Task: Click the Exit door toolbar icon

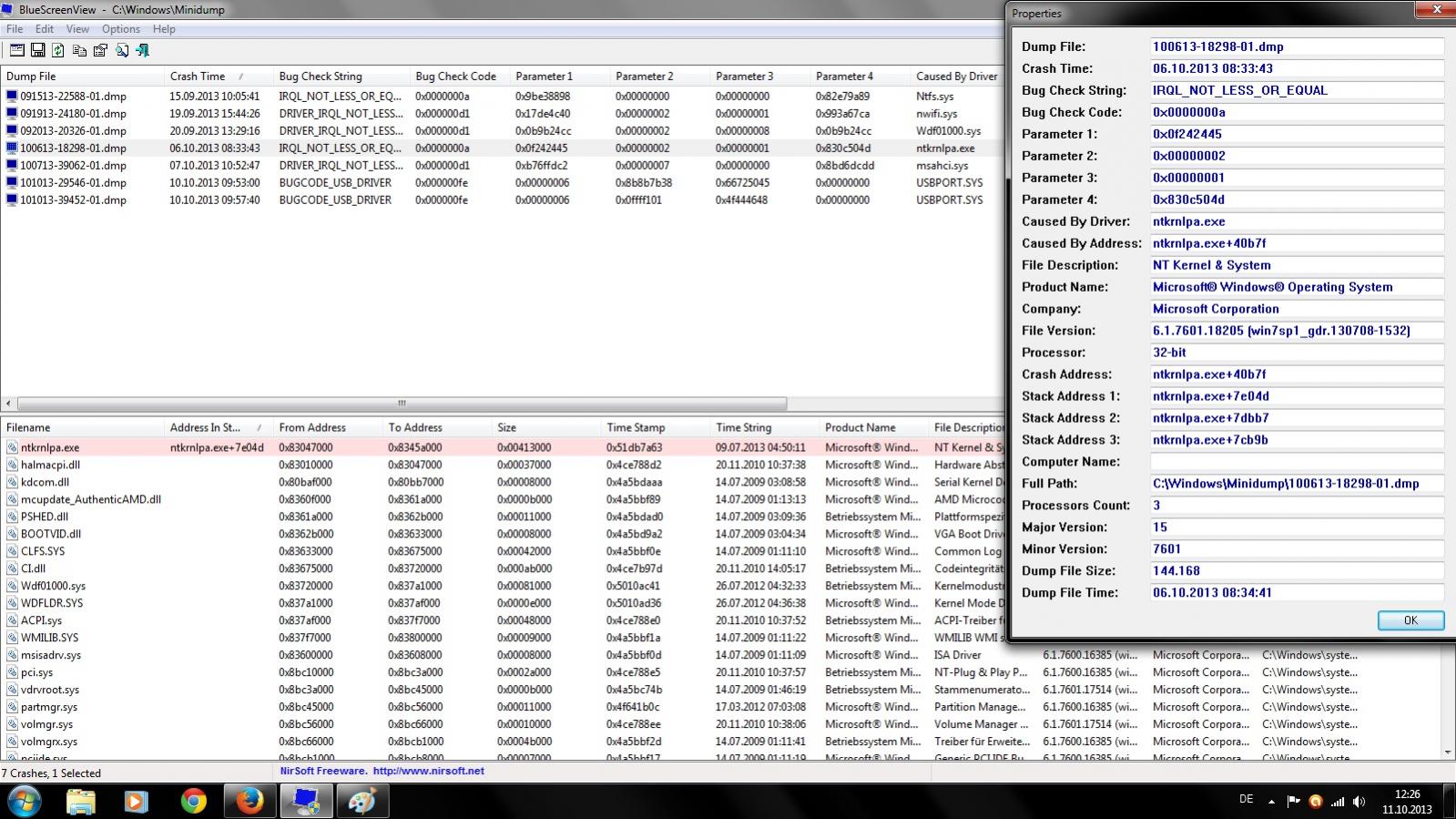Action: click(143, 50)
